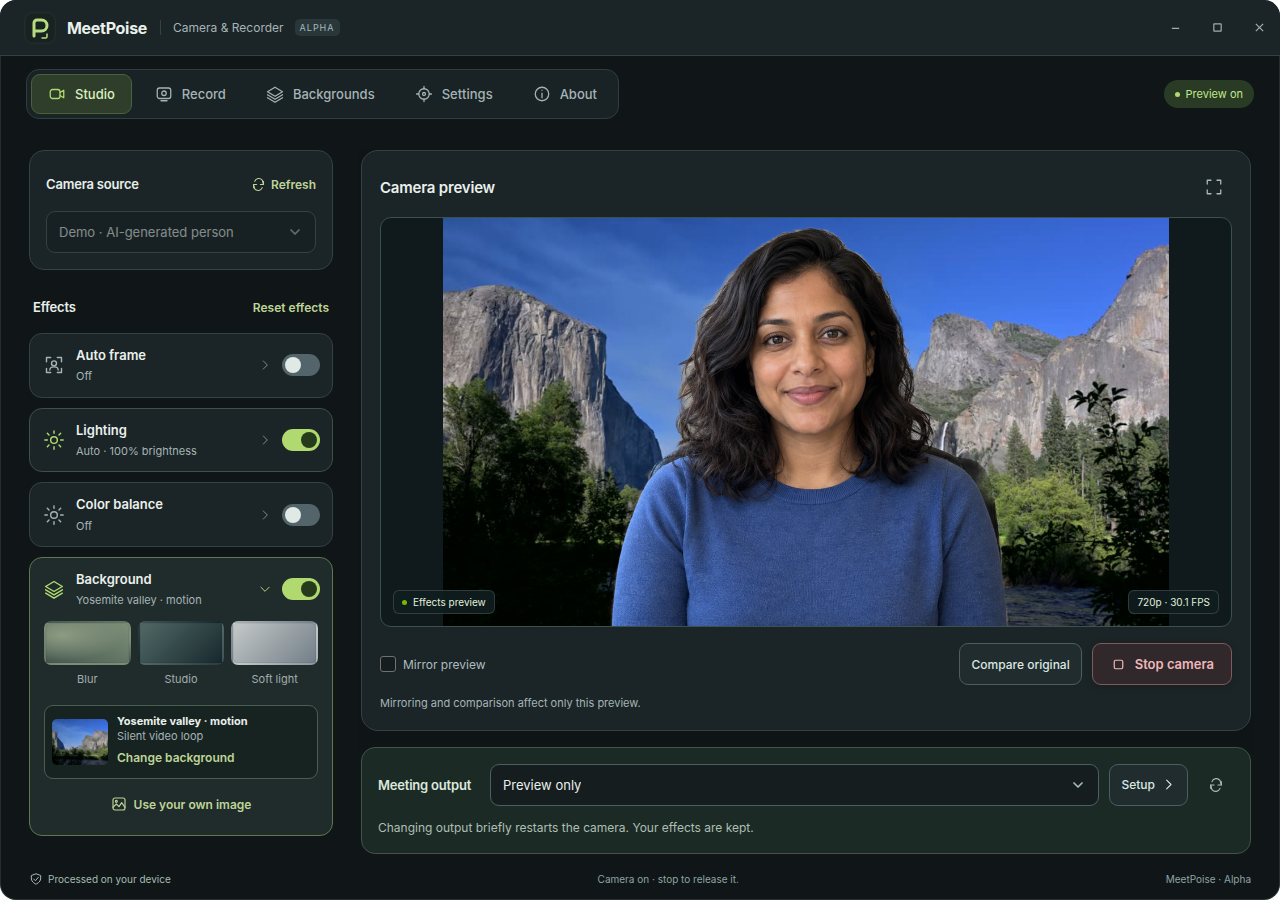
Task: Turn off the Lighting switch
Action: [x=301, y=440]
